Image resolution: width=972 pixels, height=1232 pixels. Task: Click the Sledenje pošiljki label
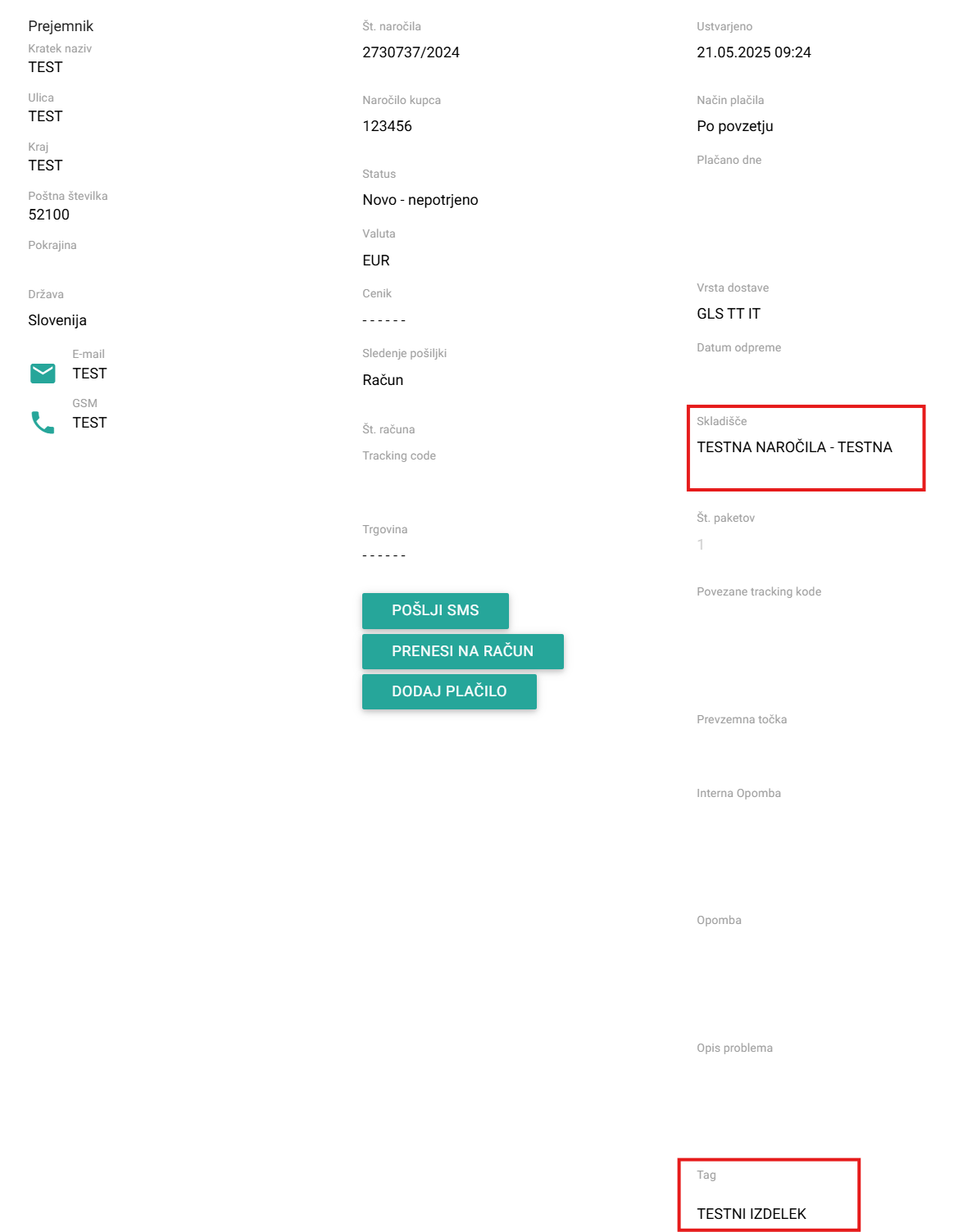click(404, 353)
